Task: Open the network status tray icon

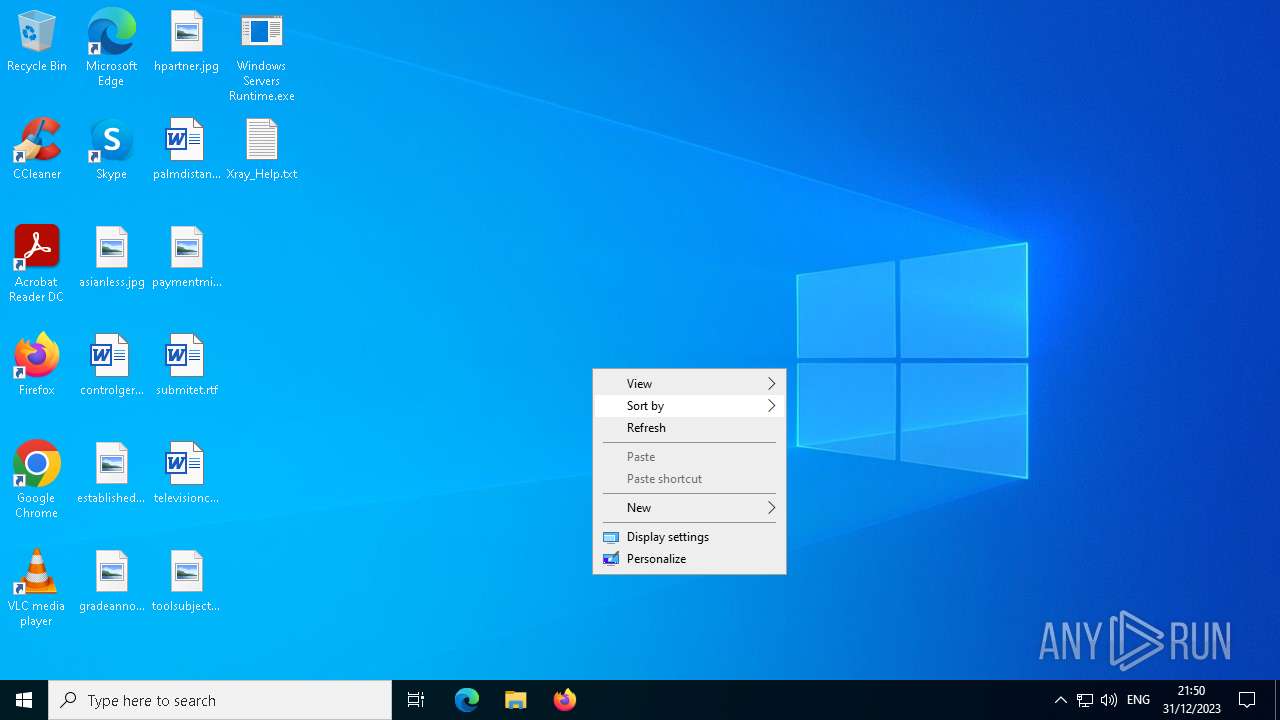Action: pyautogui.click(x=1085, y=700)
